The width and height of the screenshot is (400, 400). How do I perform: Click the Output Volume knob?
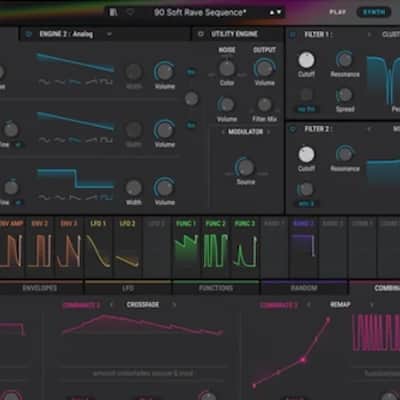[264, 68]
